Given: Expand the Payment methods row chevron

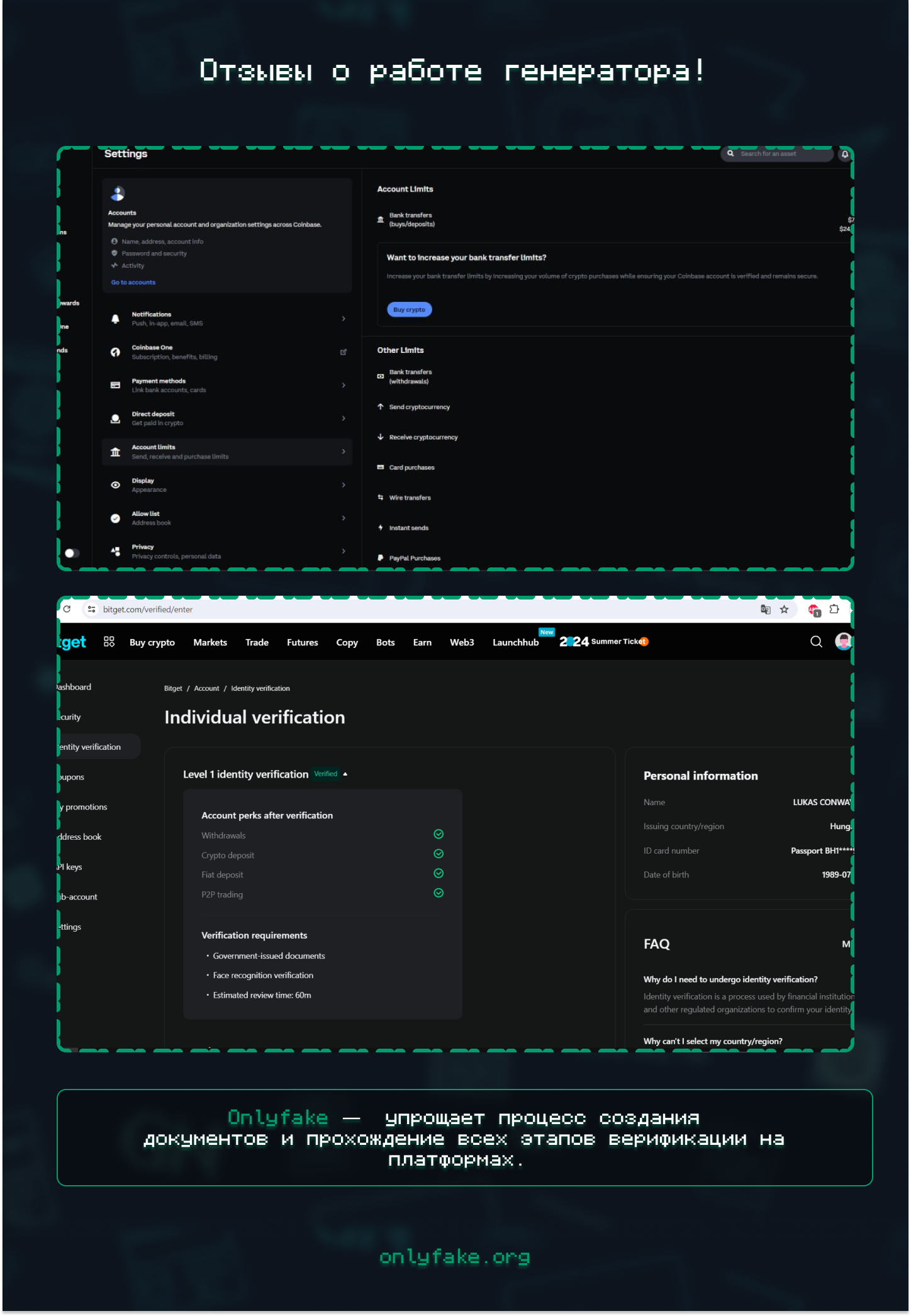Looking at the screenshot, I should click(343, 385).
